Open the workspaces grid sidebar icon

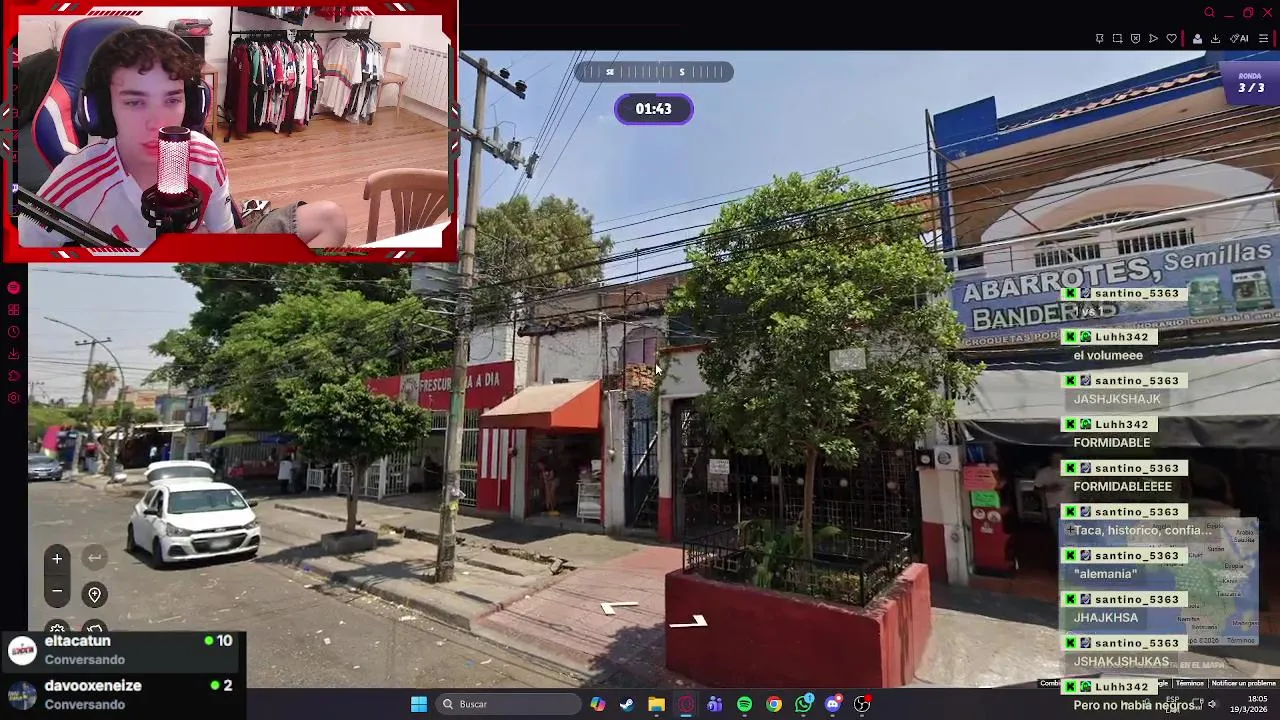click(x=13, y=310)
